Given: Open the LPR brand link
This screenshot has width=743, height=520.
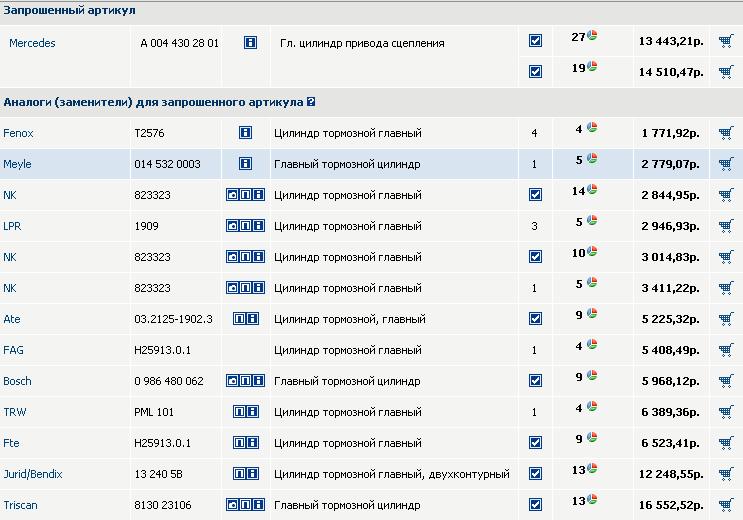Looking at the screenshot, I should 12,226.
